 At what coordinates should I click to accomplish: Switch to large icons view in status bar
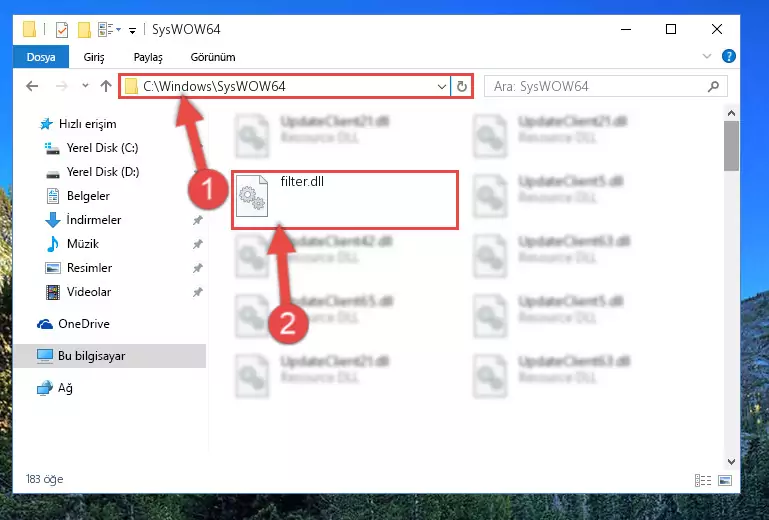[725, 480]
